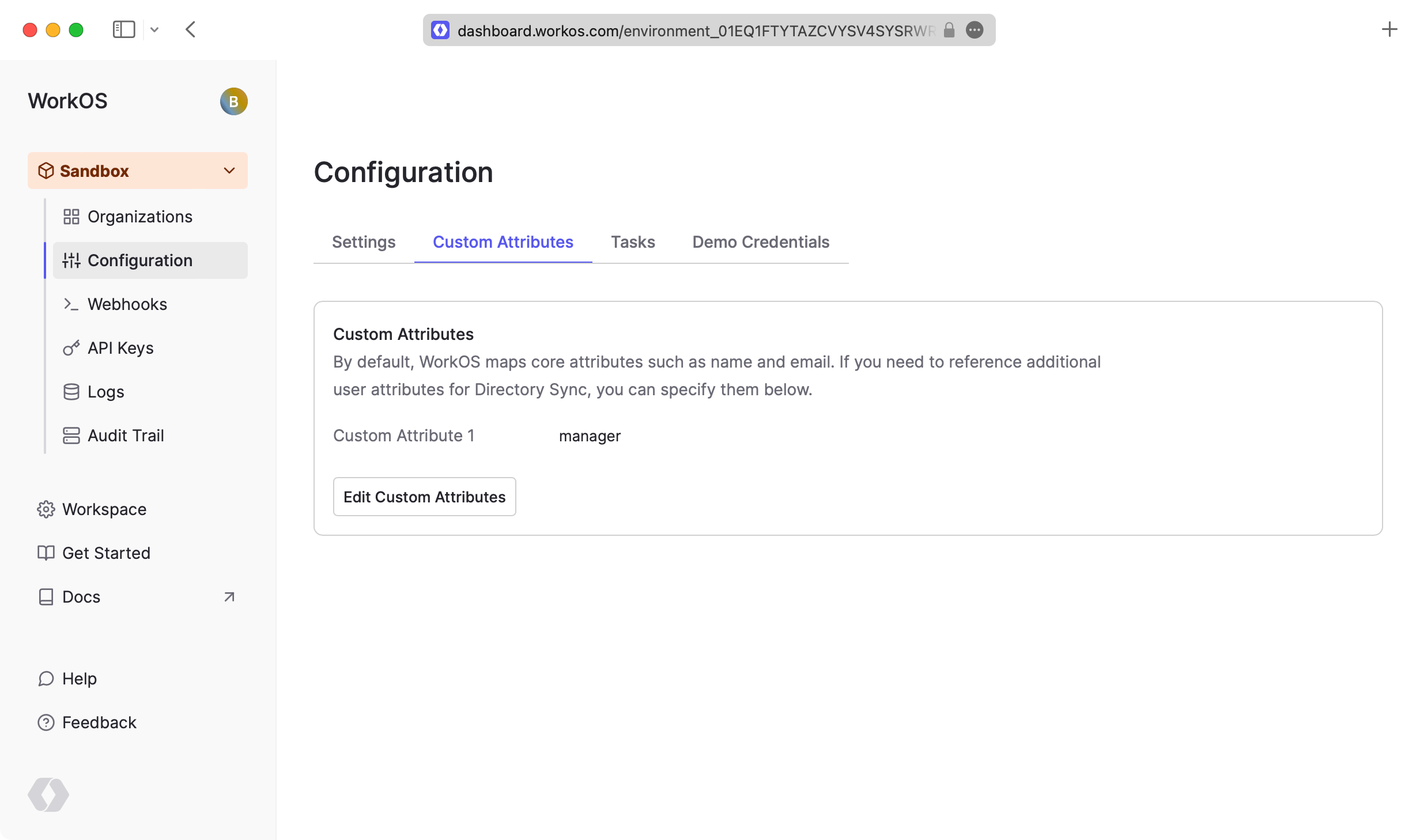Click Edit Custom Attributes button
This screenshot has height=840, width=1420.
(x=424, y=497)
